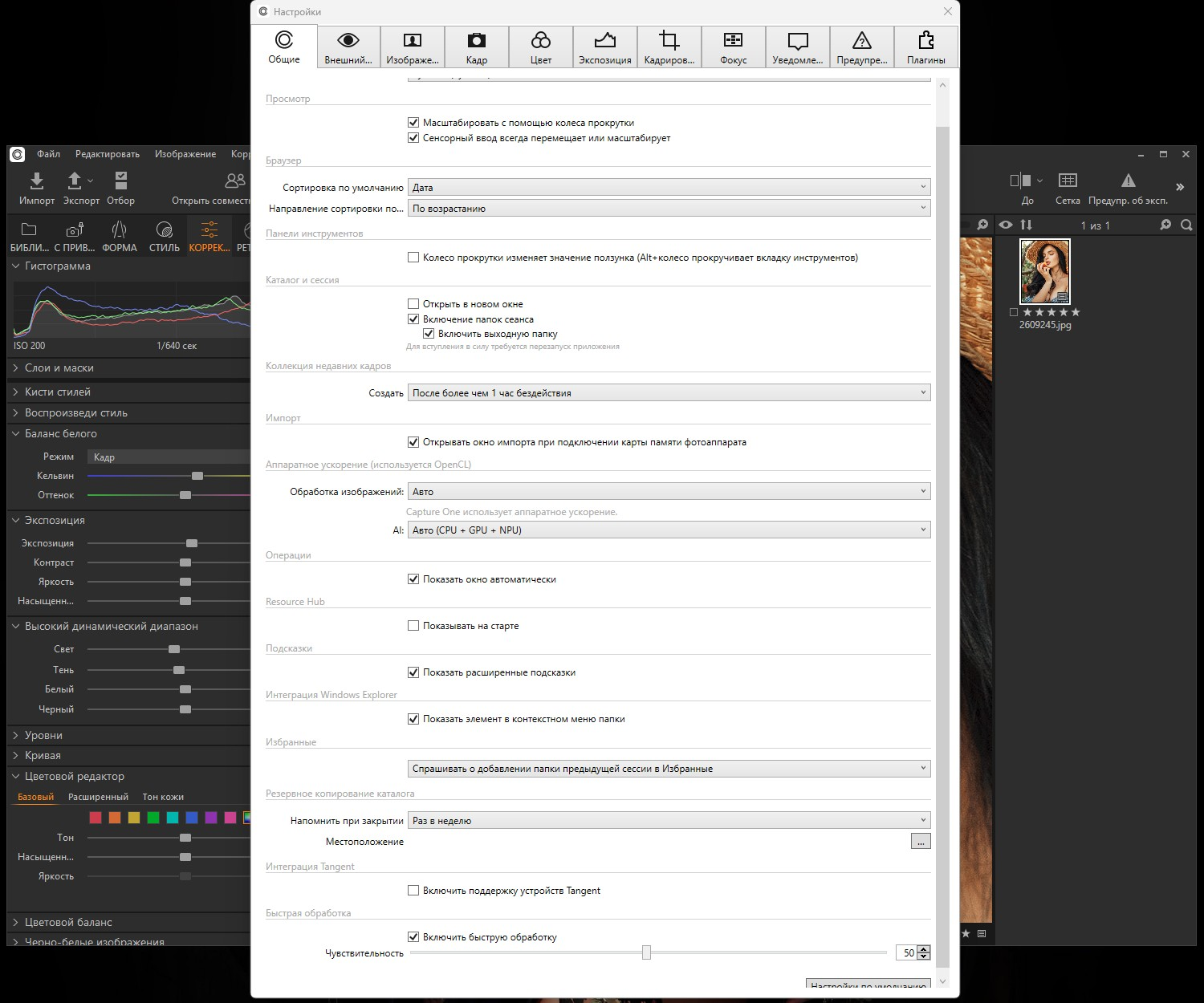This screenshot has width=1204, height=1003.
Task: Click the Кельвин white balance slider handle
Action: click(197, 476)
